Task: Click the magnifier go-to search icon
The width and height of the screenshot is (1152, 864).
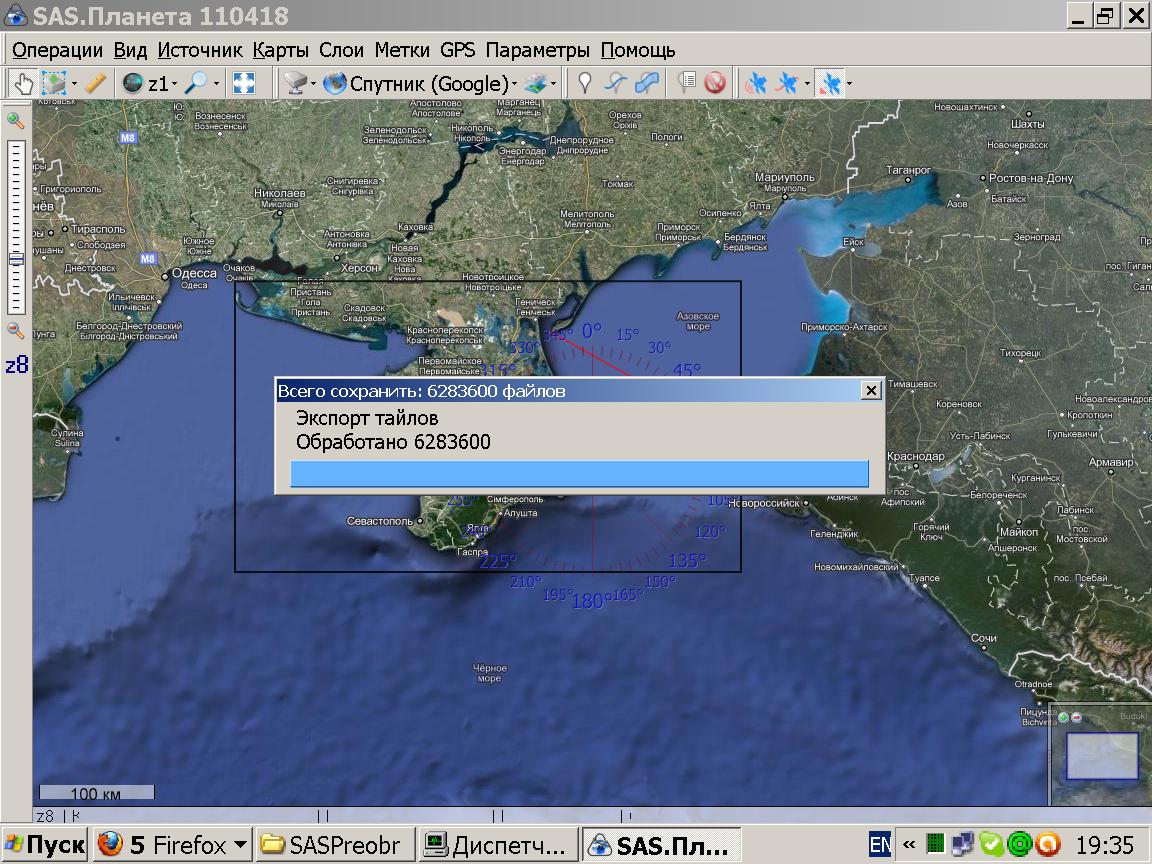Action: click(195, 84)
